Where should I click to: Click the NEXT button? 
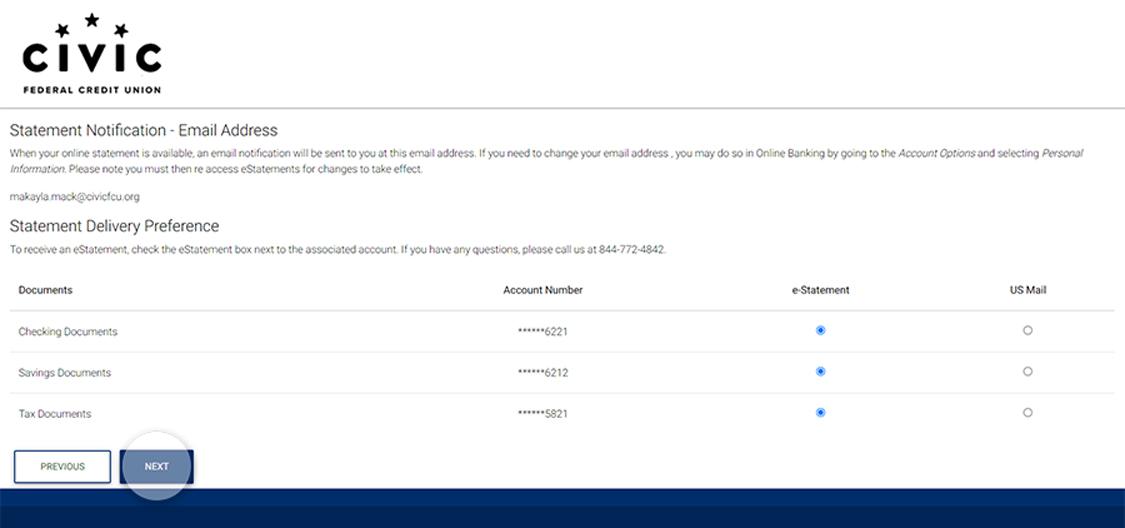pyautogui.click(x=156, y=466)
